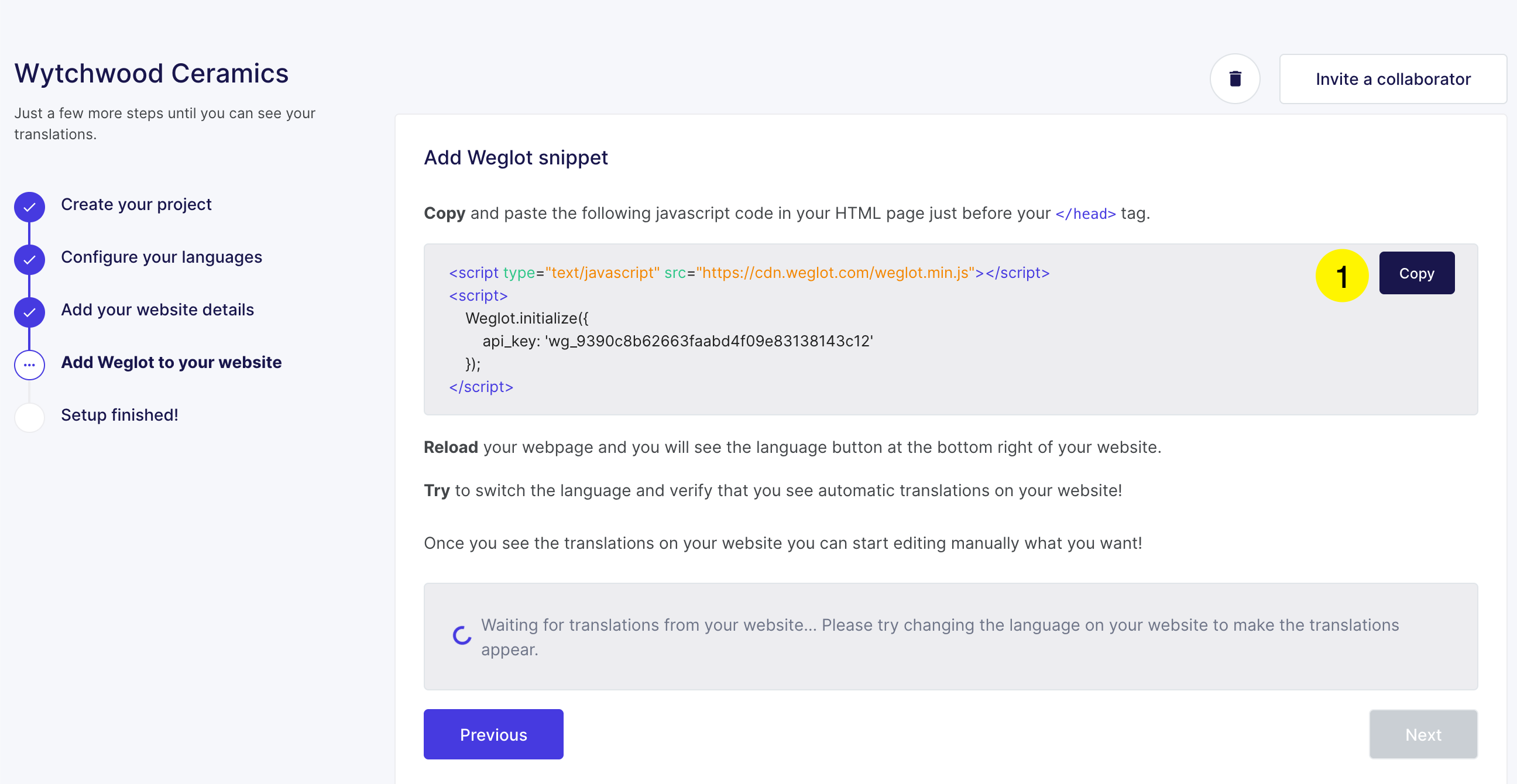
Task: Click the yellow number 1 marker
Action: click(x=1341, y=276)
